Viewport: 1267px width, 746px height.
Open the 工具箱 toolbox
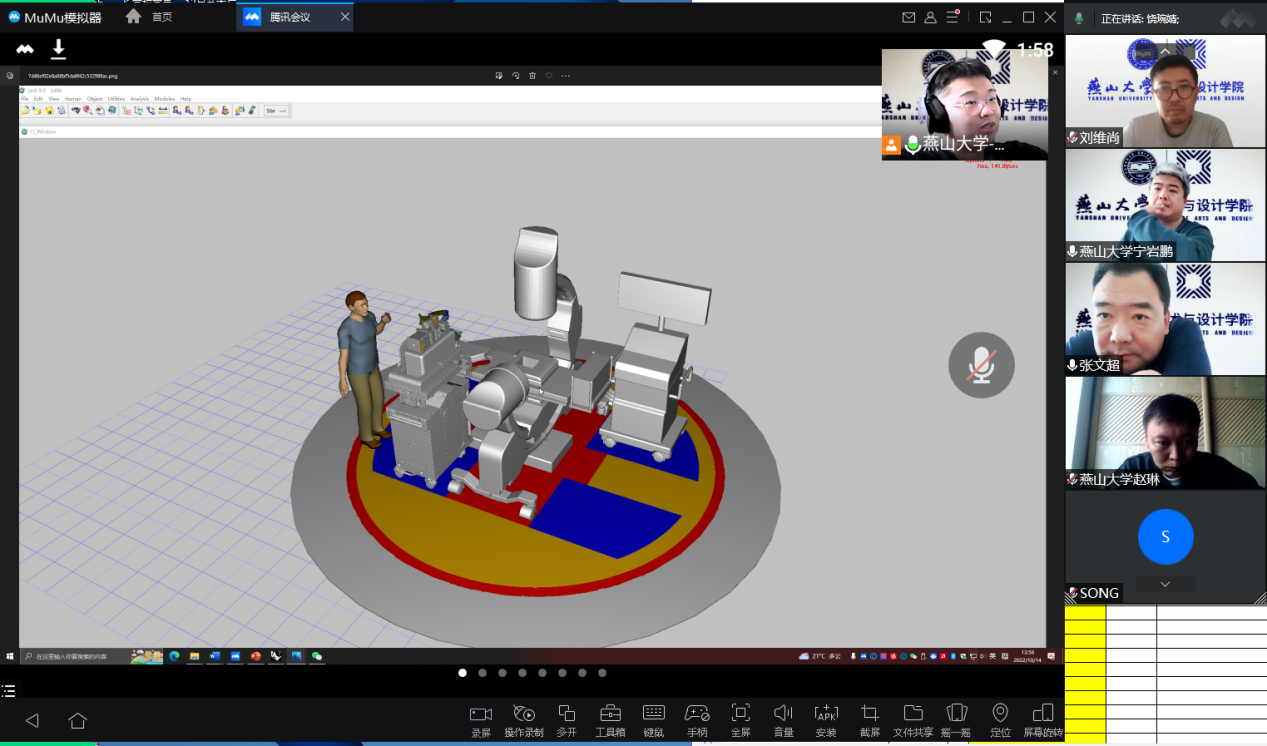point(610,714)
